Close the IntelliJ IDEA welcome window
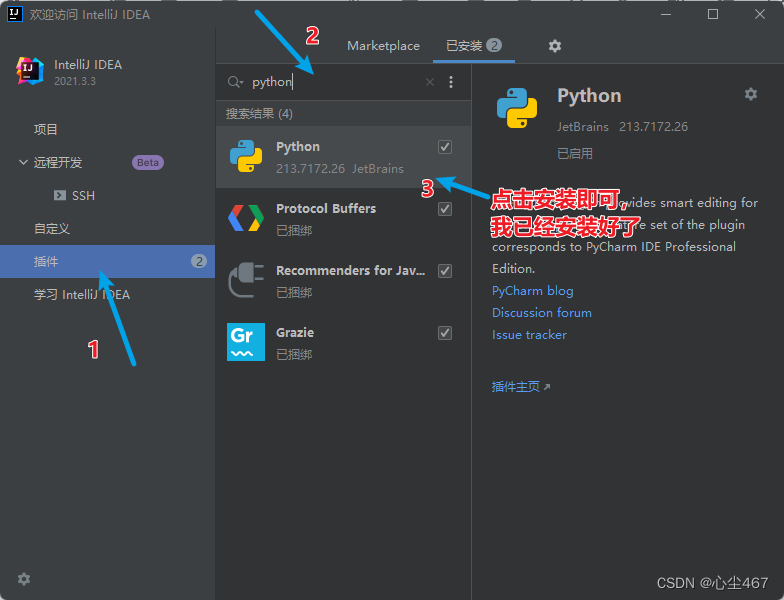784x600 pixels. [760, 14]
